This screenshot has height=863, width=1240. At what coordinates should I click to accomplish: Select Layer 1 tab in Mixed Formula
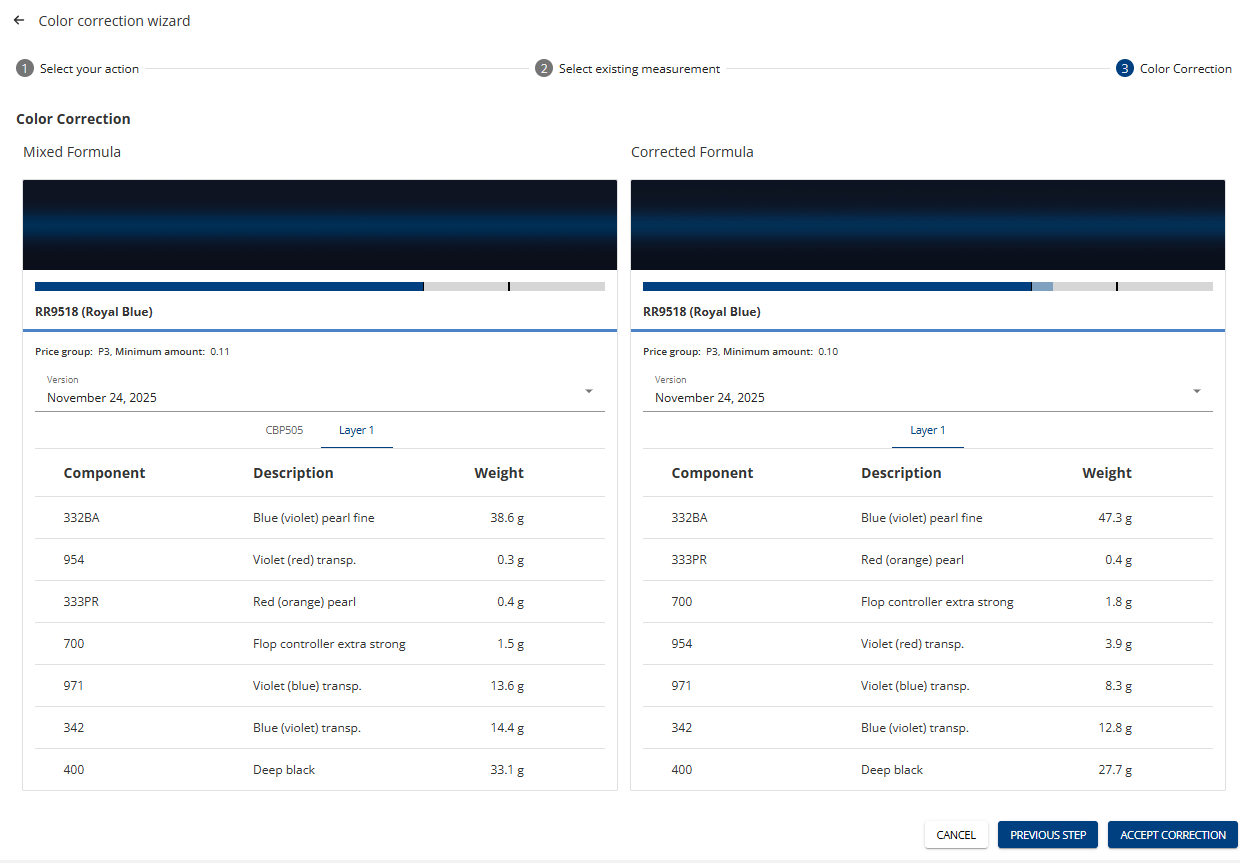point(357,430)
